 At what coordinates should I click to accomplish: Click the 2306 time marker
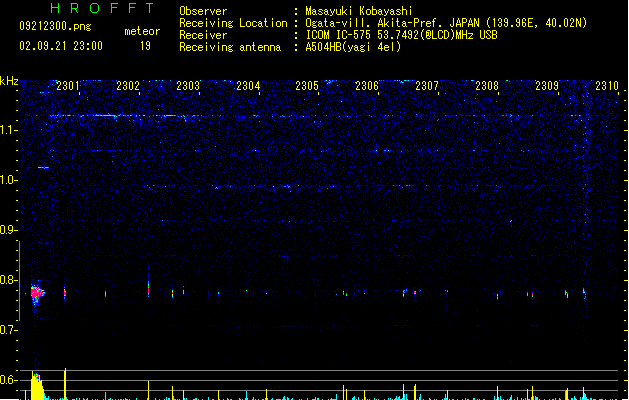click(x=367, y=86)
